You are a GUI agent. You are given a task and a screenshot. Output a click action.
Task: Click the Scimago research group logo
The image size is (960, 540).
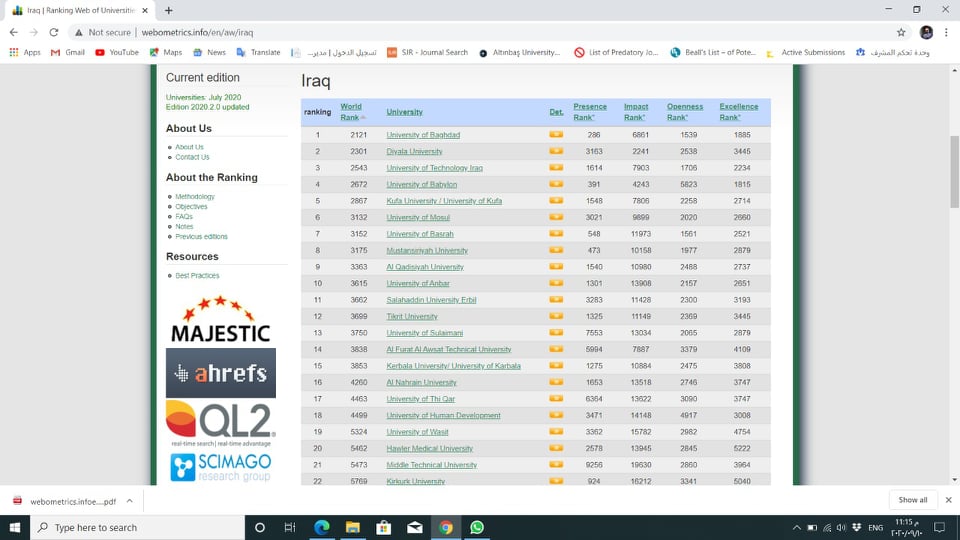220,467
